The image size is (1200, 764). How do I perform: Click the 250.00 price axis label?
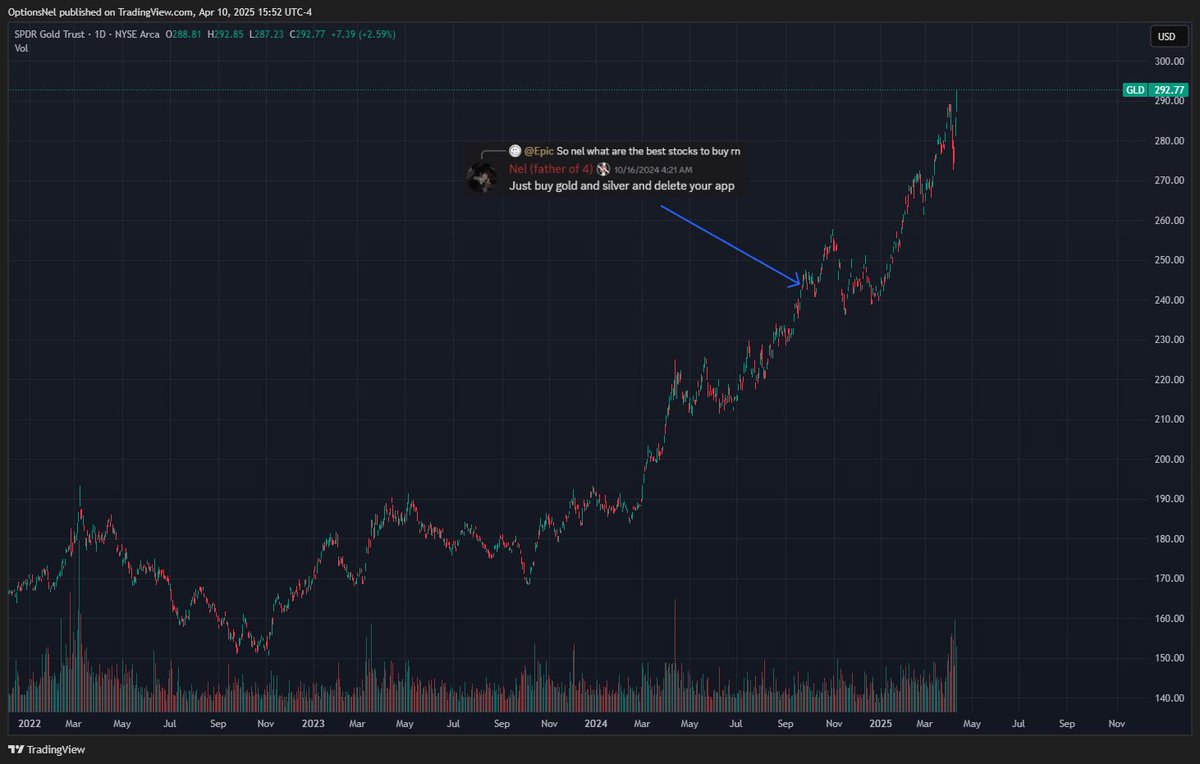pyautogui.click(x=1169, y=260)
